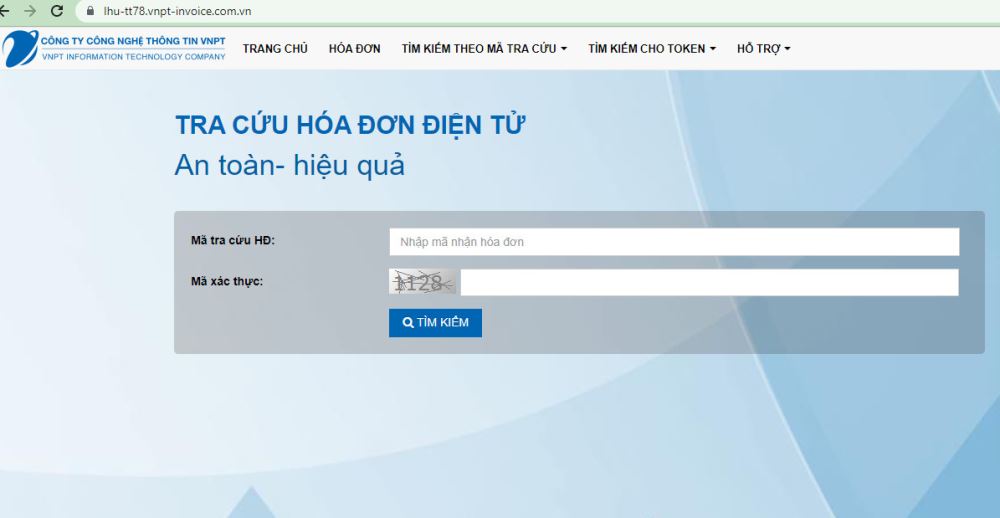Reload the current page

click(x=57, y=11)
